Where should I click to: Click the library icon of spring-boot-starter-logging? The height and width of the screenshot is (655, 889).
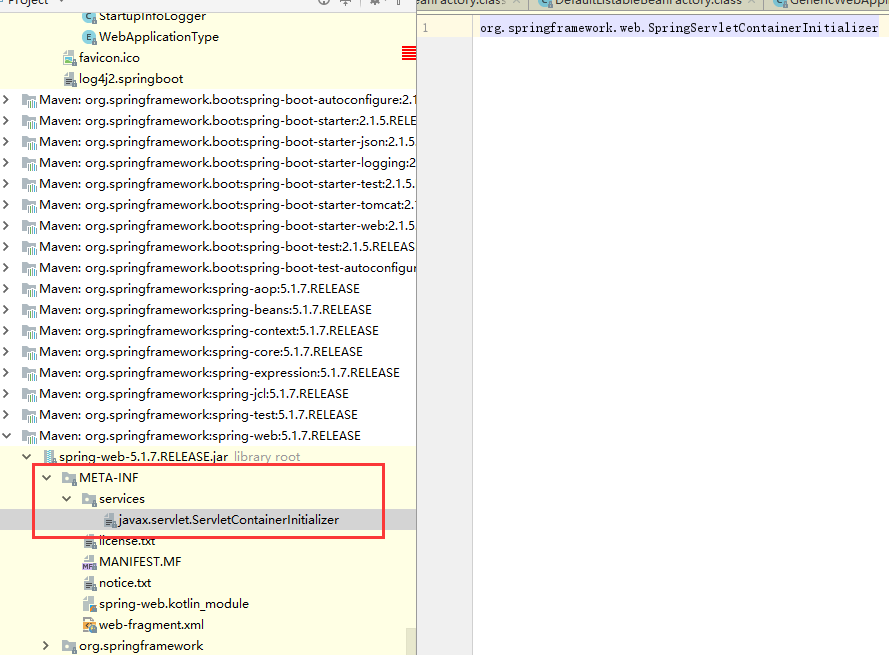[x=29, y=163]
